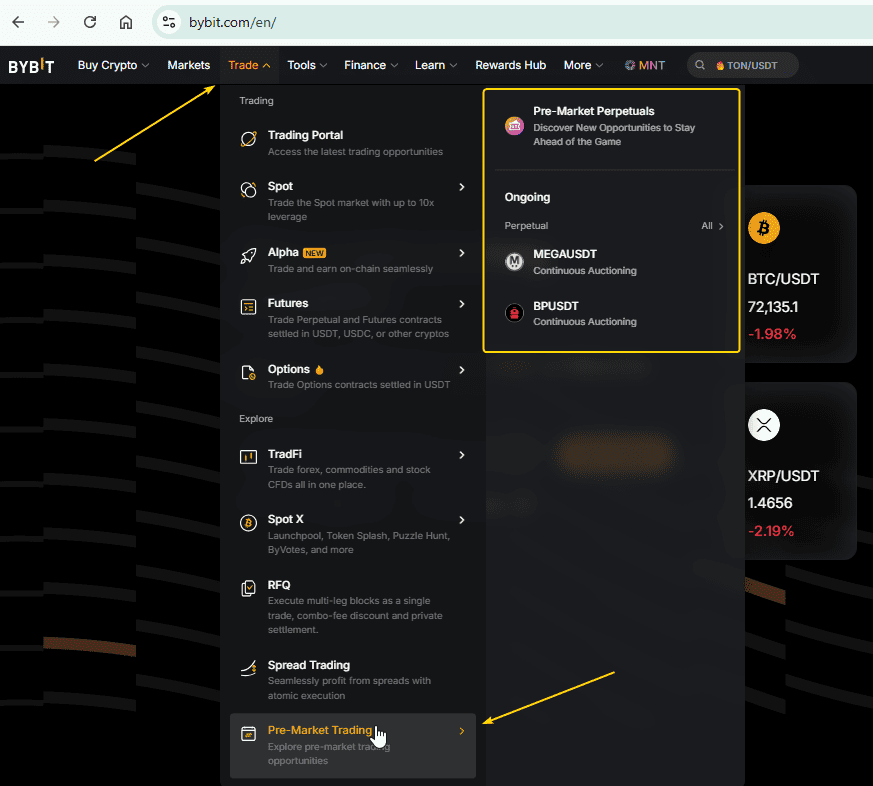873x786 pixels.
Task: Click the Futures contract icon
Action: pos(248,307)
